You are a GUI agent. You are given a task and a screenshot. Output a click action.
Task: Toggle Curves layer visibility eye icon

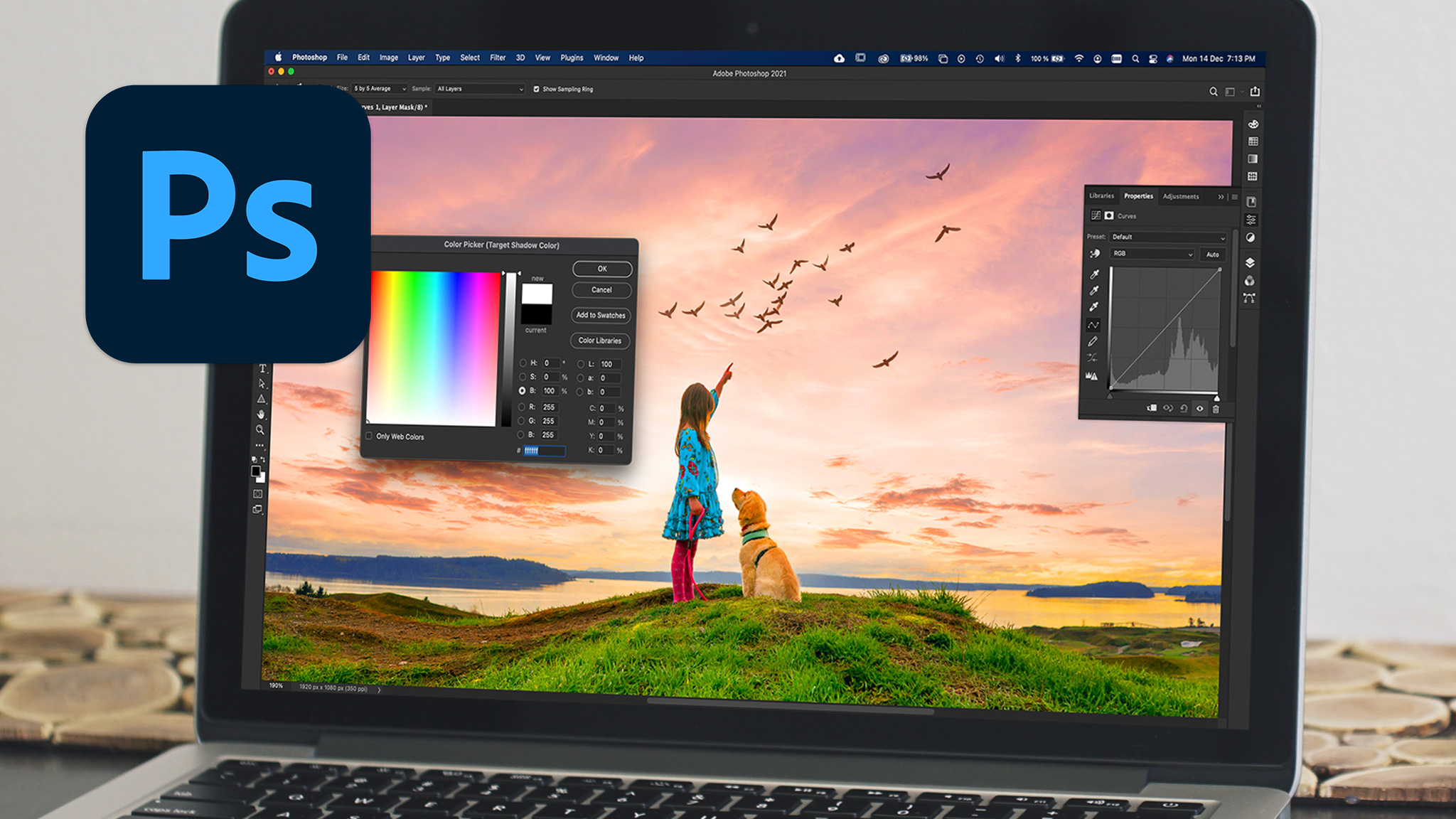[1200, 409]
